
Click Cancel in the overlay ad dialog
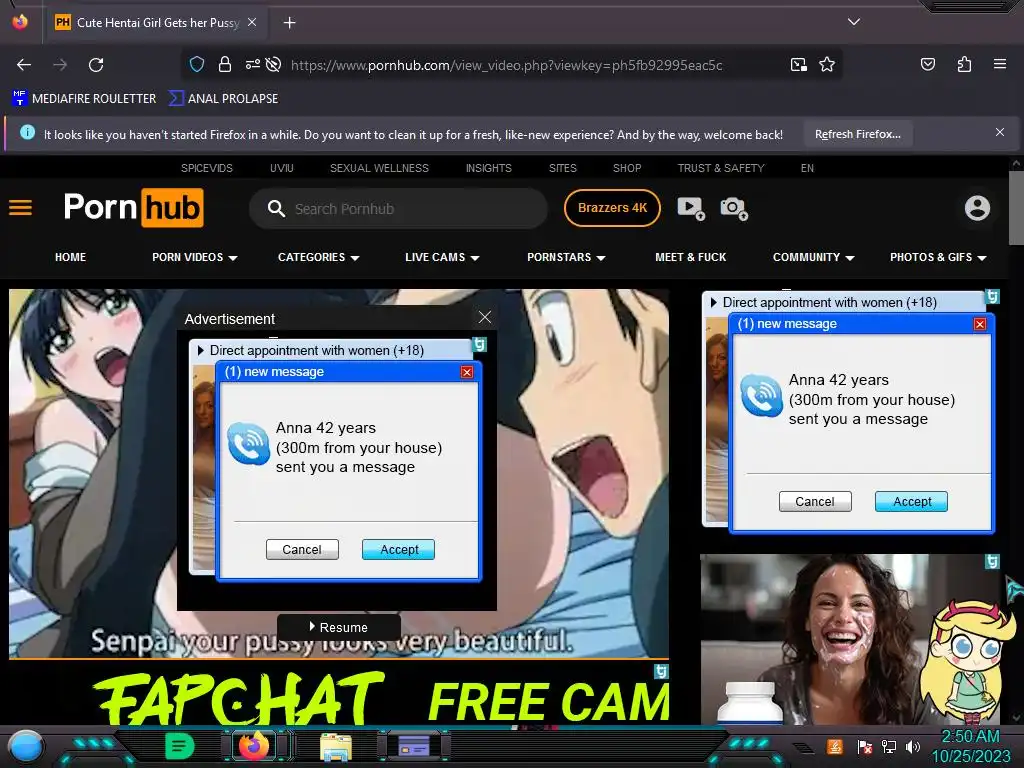302,550
